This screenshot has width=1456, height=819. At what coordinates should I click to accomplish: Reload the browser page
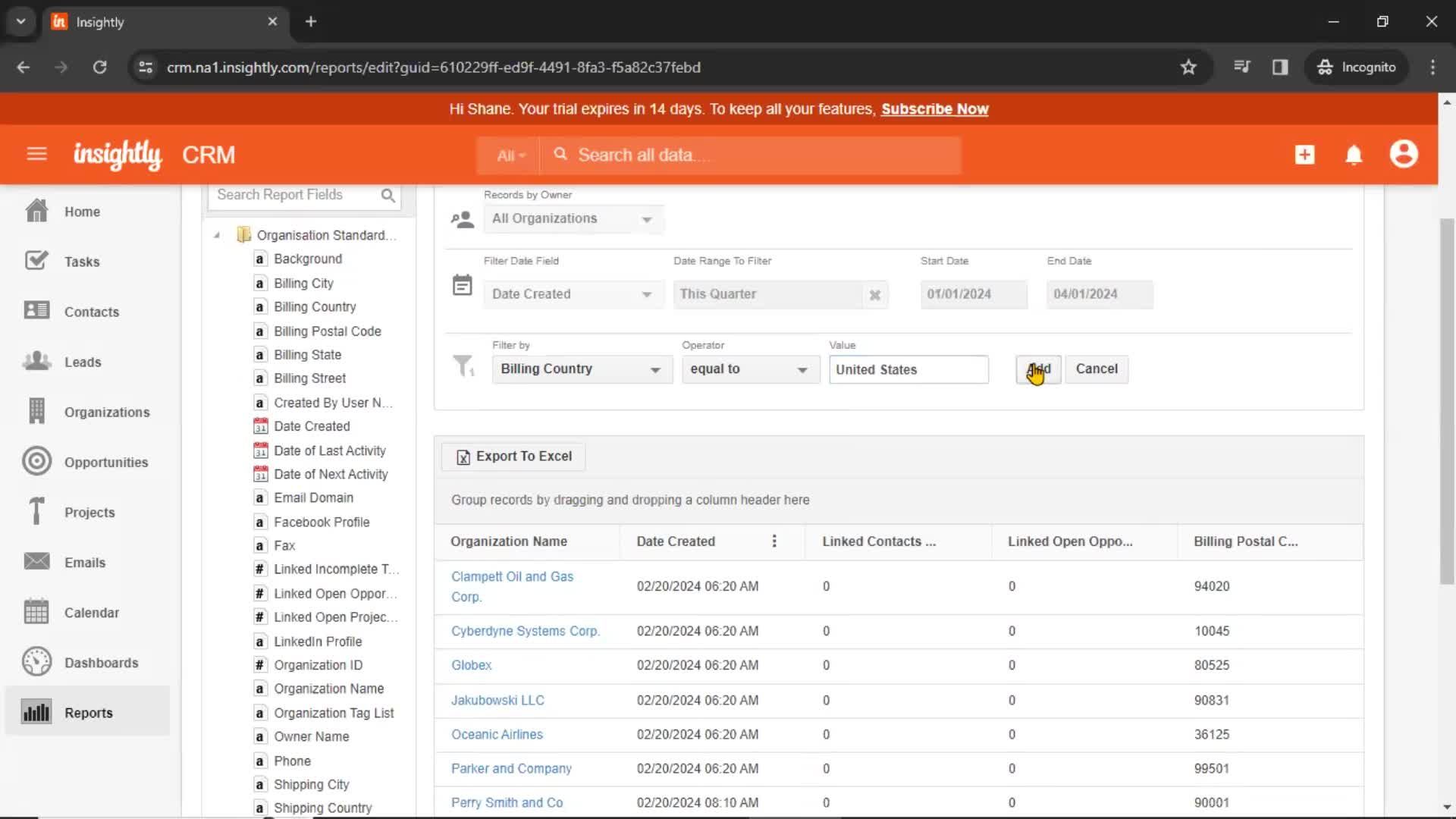coord(99,67)
